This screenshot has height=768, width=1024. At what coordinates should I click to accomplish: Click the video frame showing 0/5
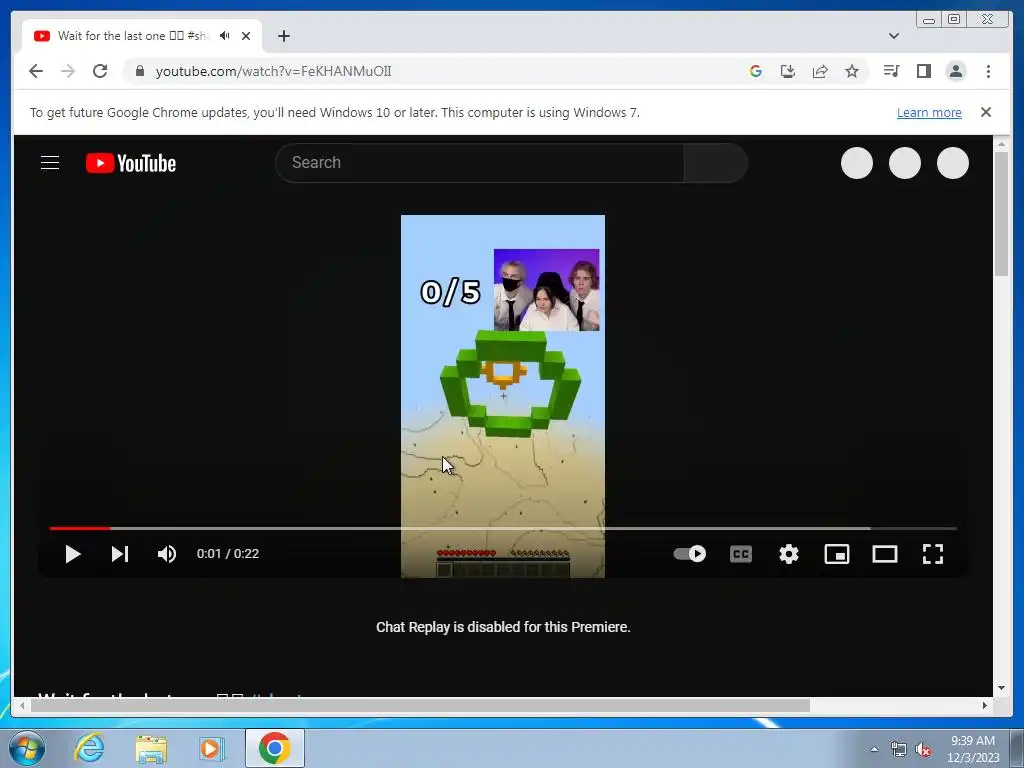click(x=503, y=396)
